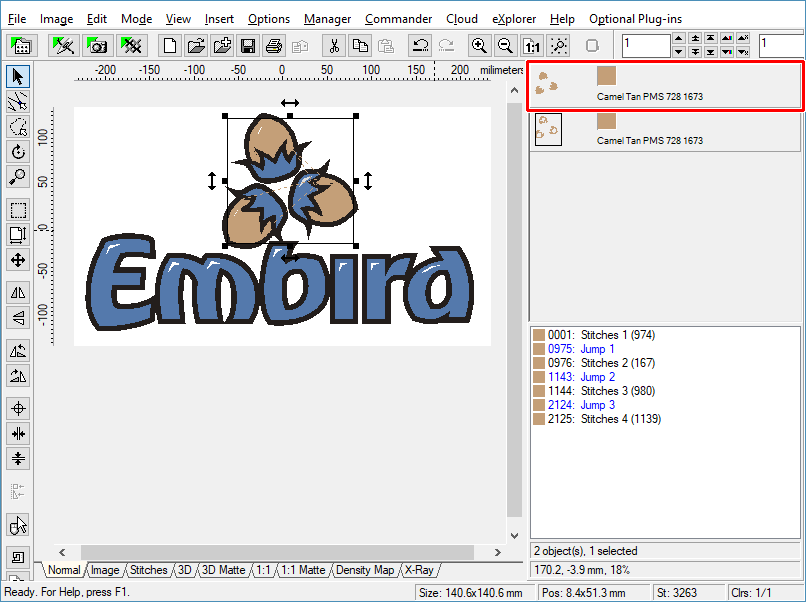
Task: Switch to the 1:1 Matte tab
Action: [303, 570]
